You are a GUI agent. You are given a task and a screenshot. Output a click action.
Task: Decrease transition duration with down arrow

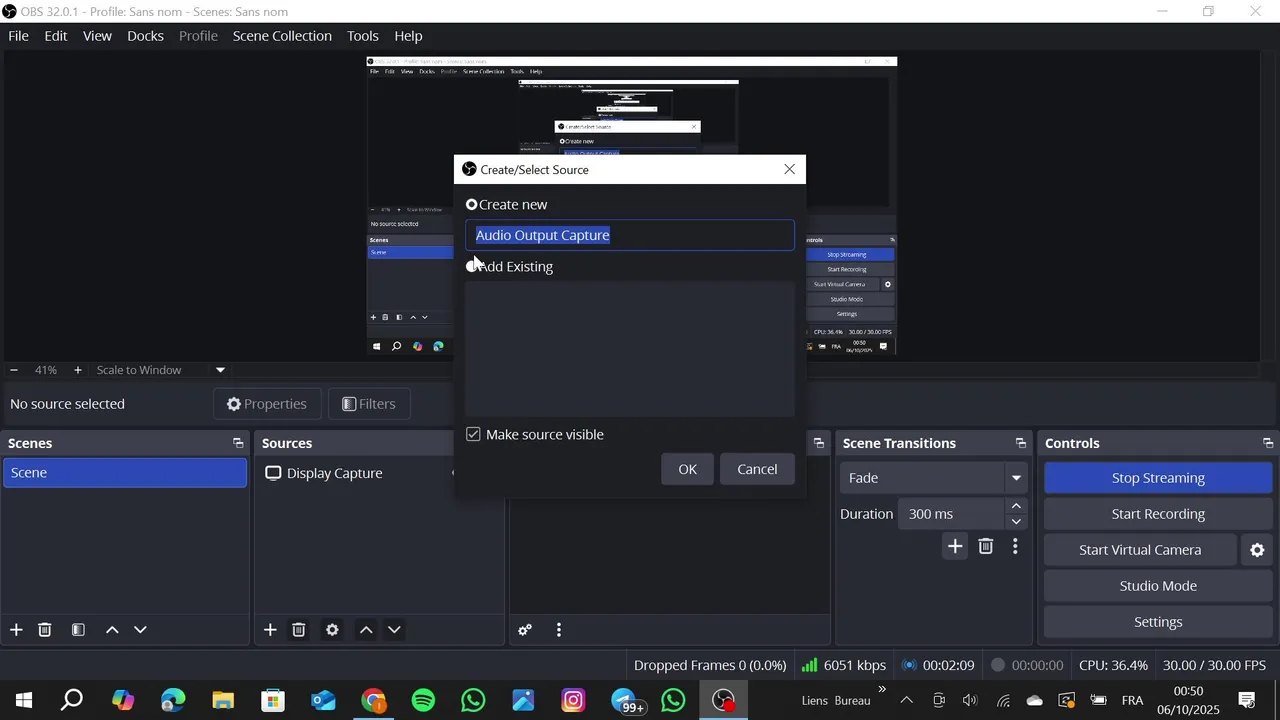(1016, 521)
